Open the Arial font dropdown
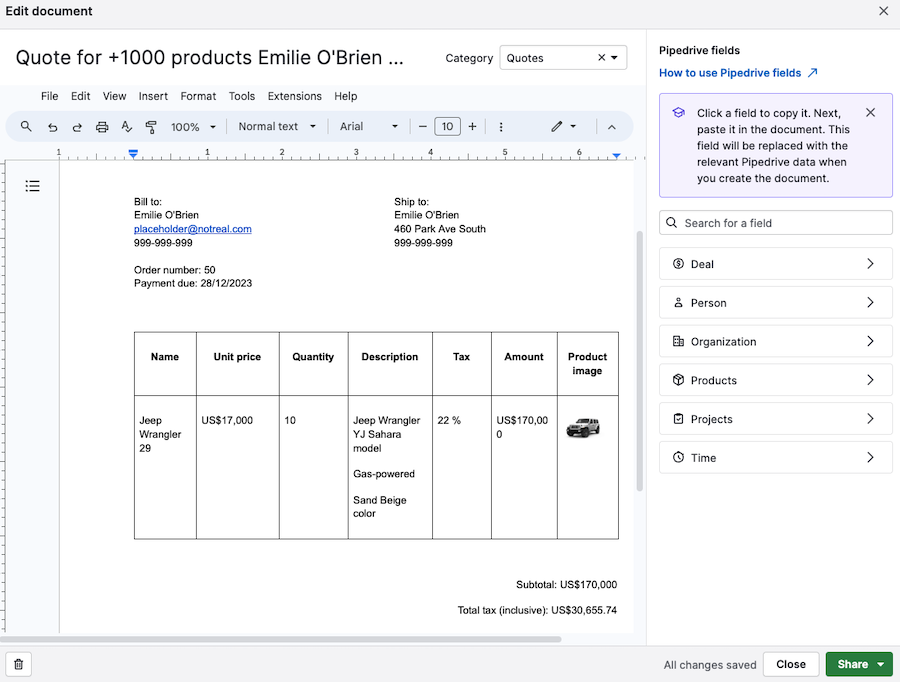Viewport: 900px width, 682px height. click(x=368, y=126)
